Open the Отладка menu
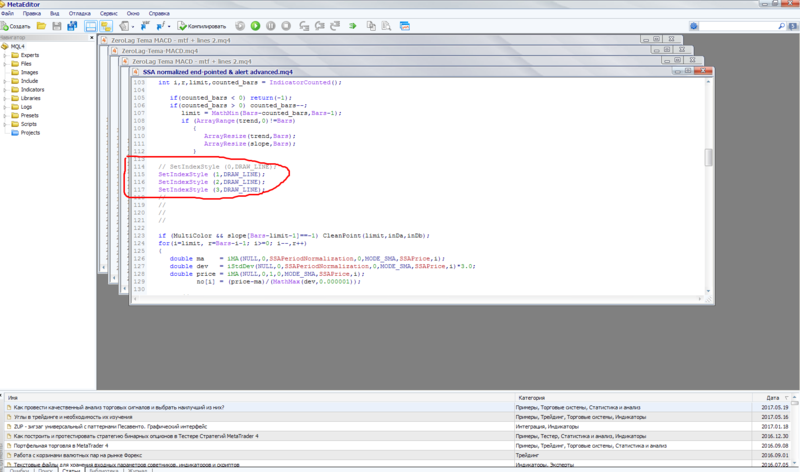This screenshot has width=800, height=472. pyautogui.click(x=78, y=14)
